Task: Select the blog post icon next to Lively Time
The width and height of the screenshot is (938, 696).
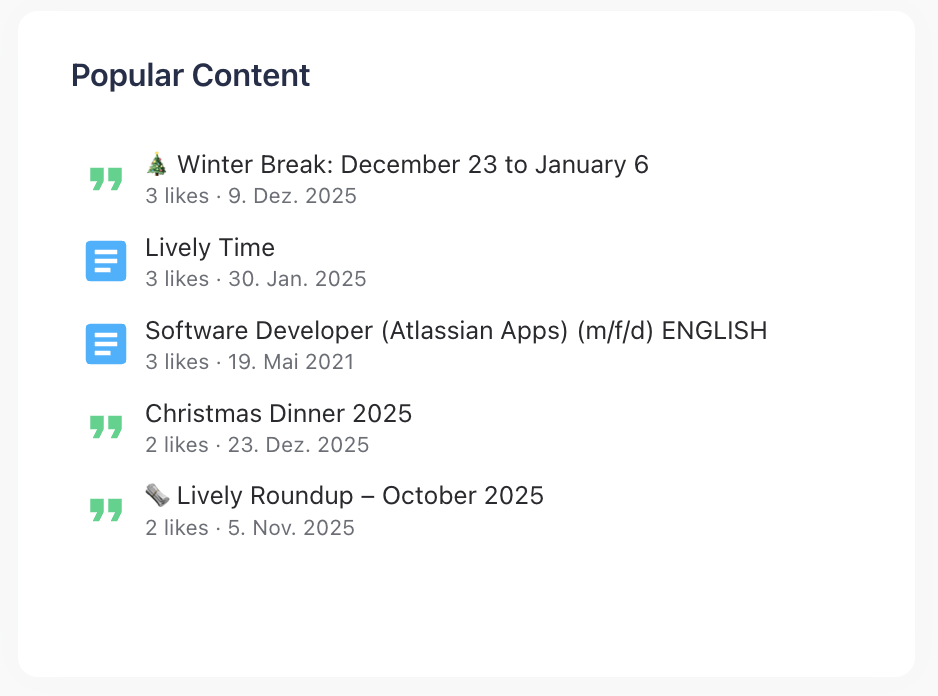Action: 105,260
